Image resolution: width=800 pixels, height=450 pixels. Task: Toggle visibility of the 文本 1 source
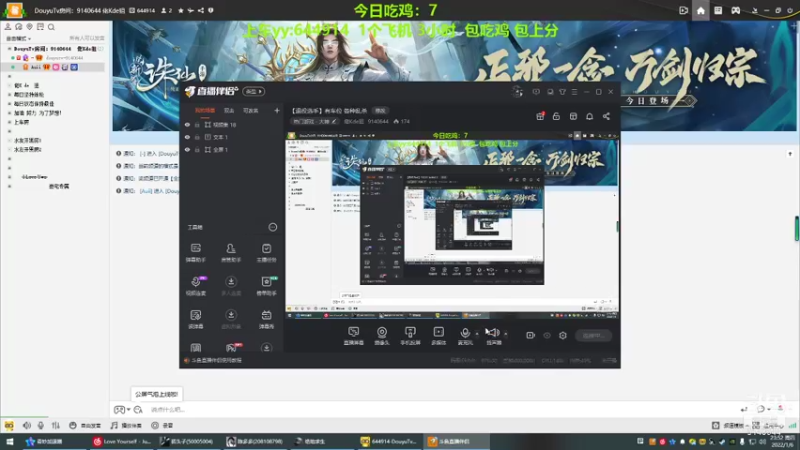coord(187,137)
